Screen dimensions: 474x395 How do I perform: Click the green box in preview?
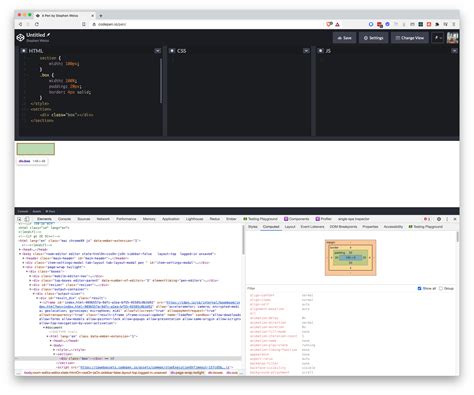tap(36, 149)
